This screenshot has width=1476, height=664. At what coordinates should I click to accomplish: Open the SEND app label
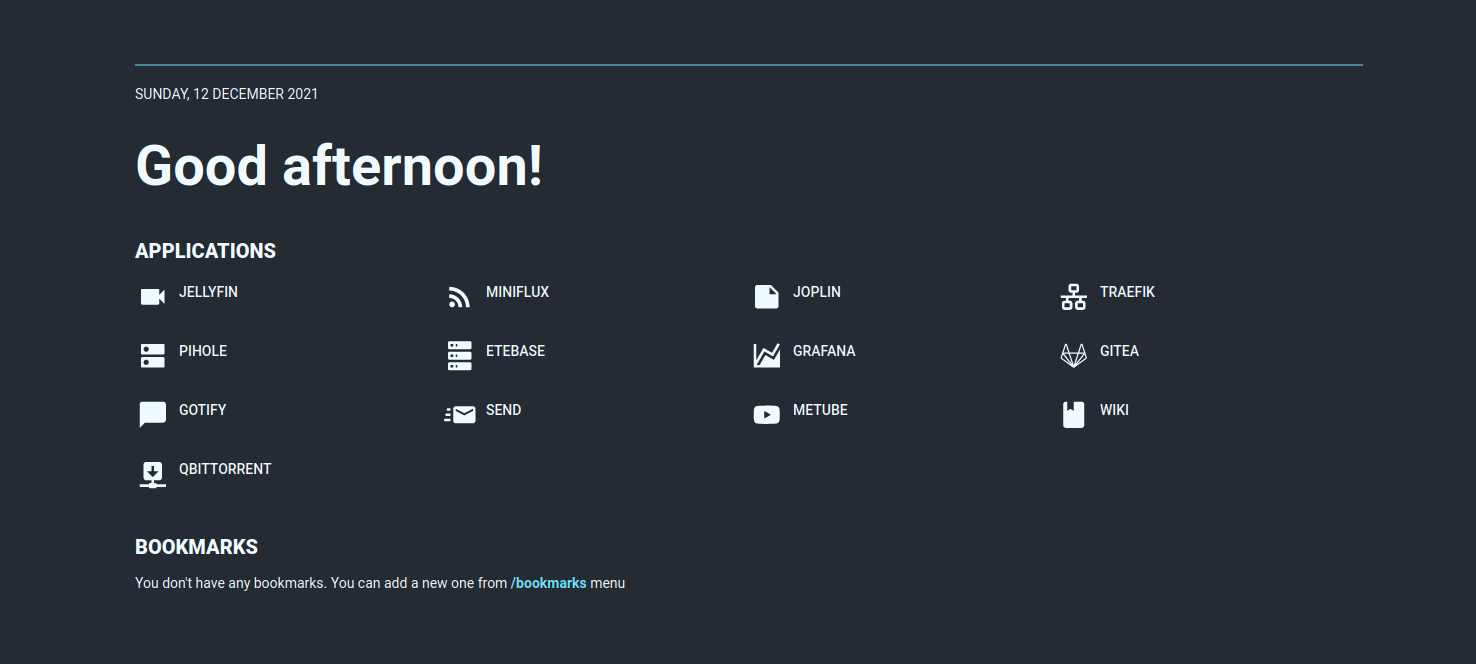pyautogui.click(x=503, y=410)
